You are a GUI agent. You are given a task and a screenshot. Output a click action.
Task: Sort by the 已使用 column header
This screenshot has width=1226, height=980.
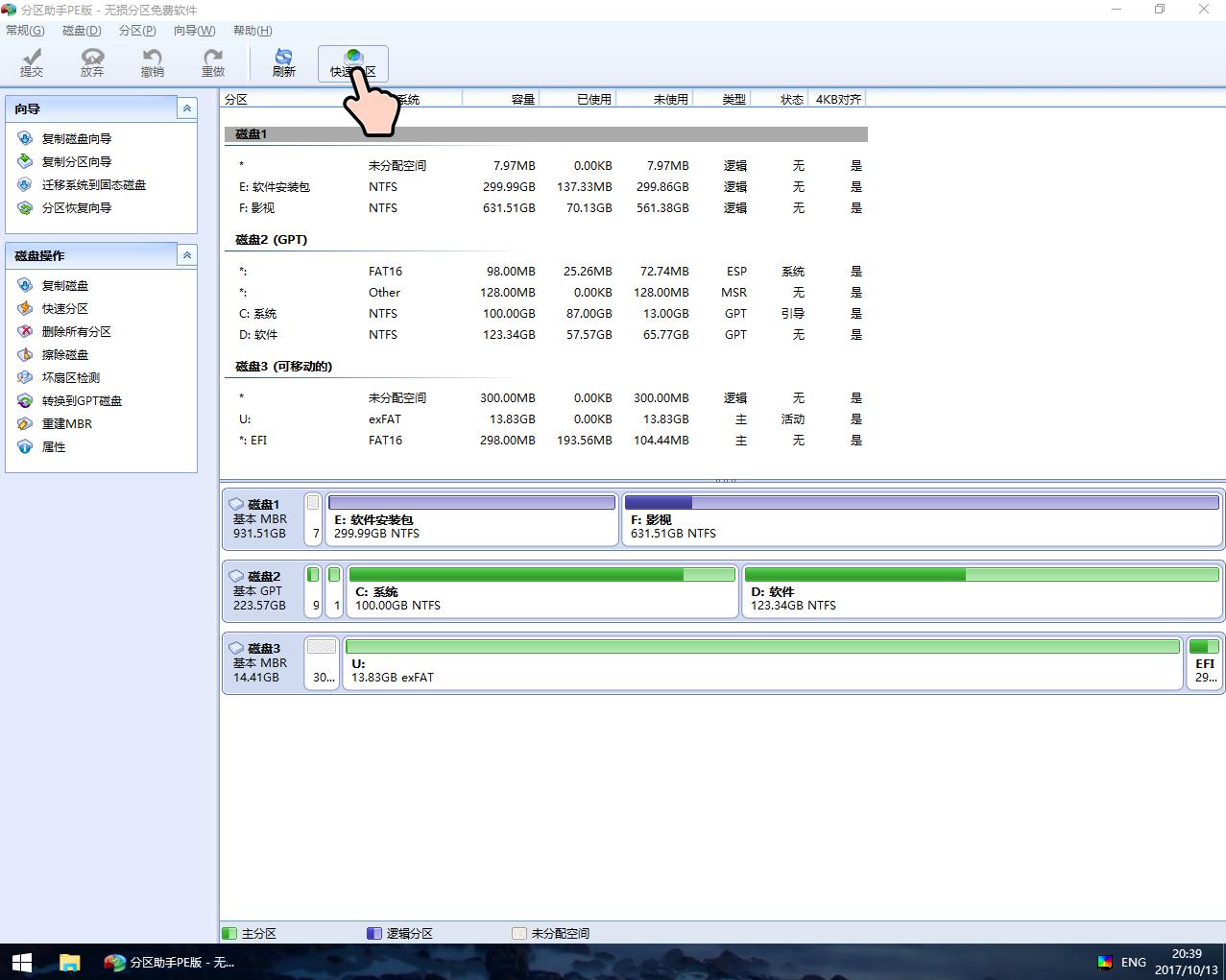[578, 99]
